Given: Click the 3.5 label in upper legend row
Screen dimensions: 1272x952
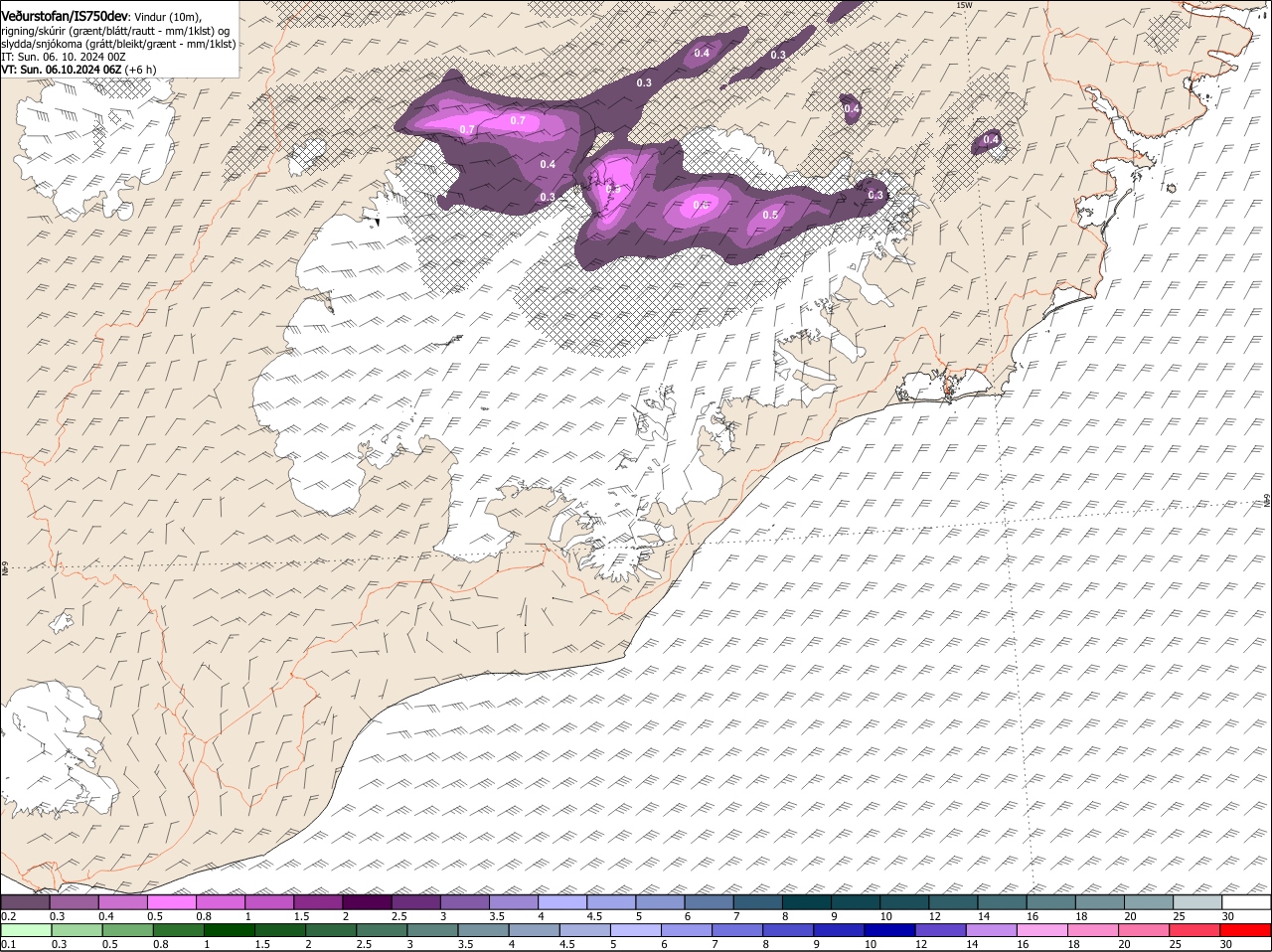Looking at the screenshot, I should [498, 916].
